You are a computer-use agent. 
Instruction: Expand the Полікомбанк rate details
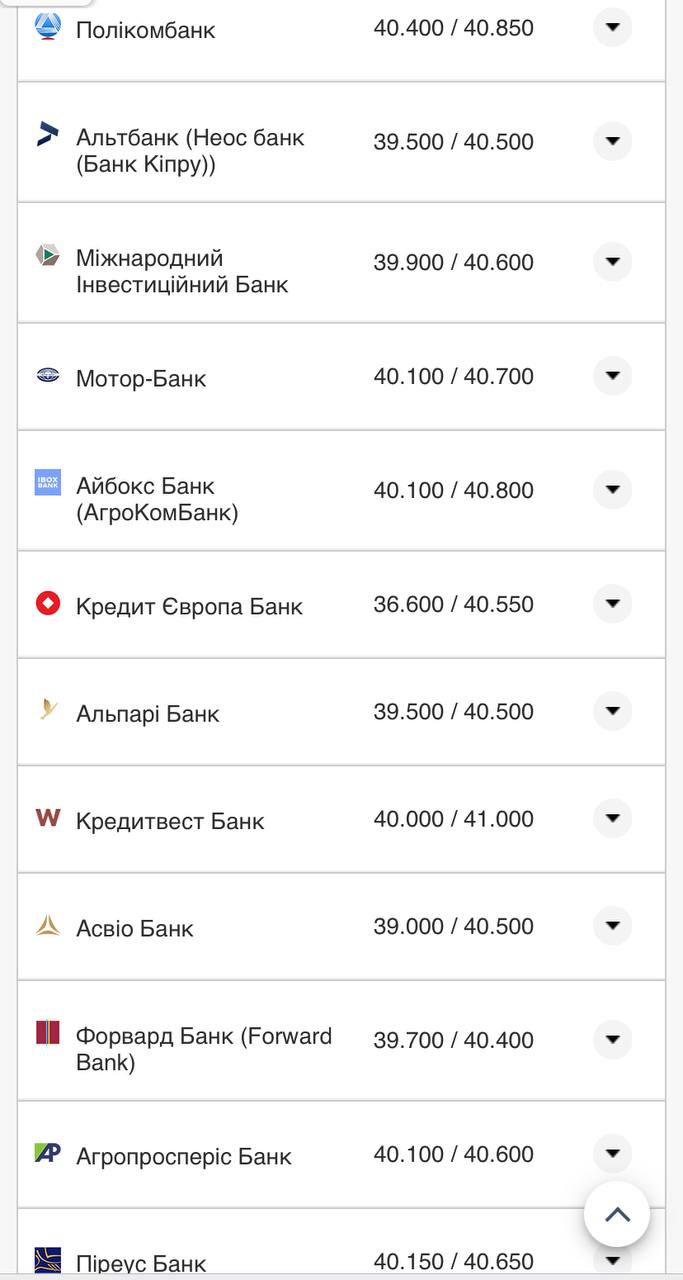pyautogui.click(x=612, y=27)
